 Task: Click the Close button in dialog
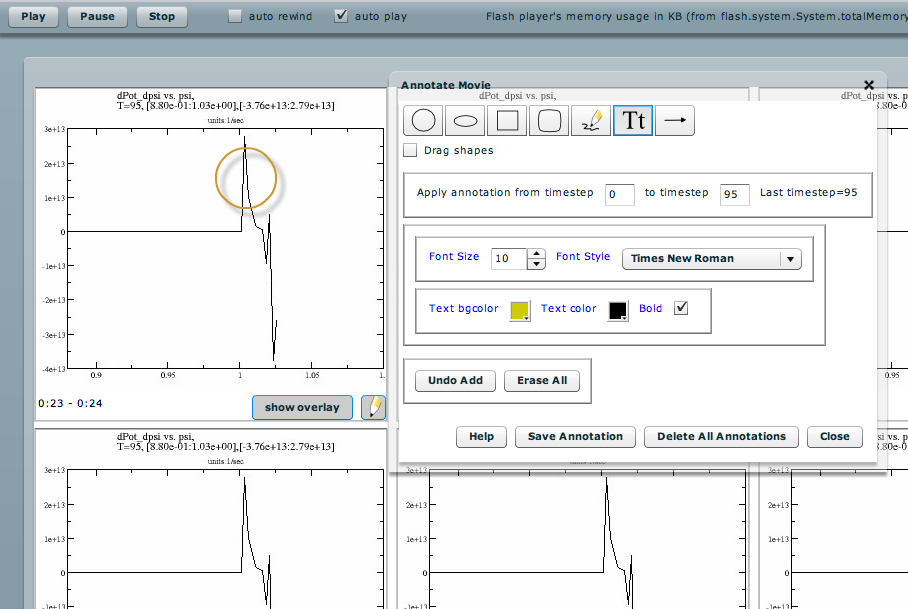pos(834,436)
